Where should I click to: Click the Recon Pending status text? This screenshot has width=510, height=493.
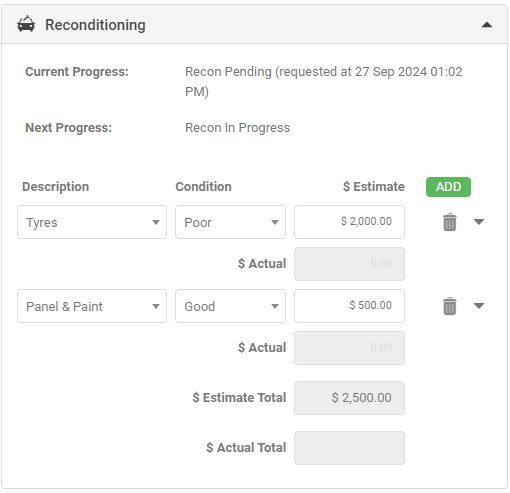tap(324, 81)
